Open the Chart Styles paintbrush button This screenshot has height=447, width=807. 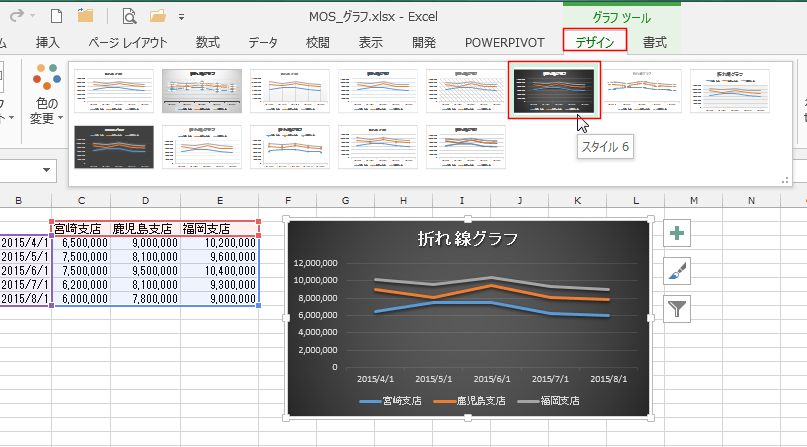click(x=677, y=270)
